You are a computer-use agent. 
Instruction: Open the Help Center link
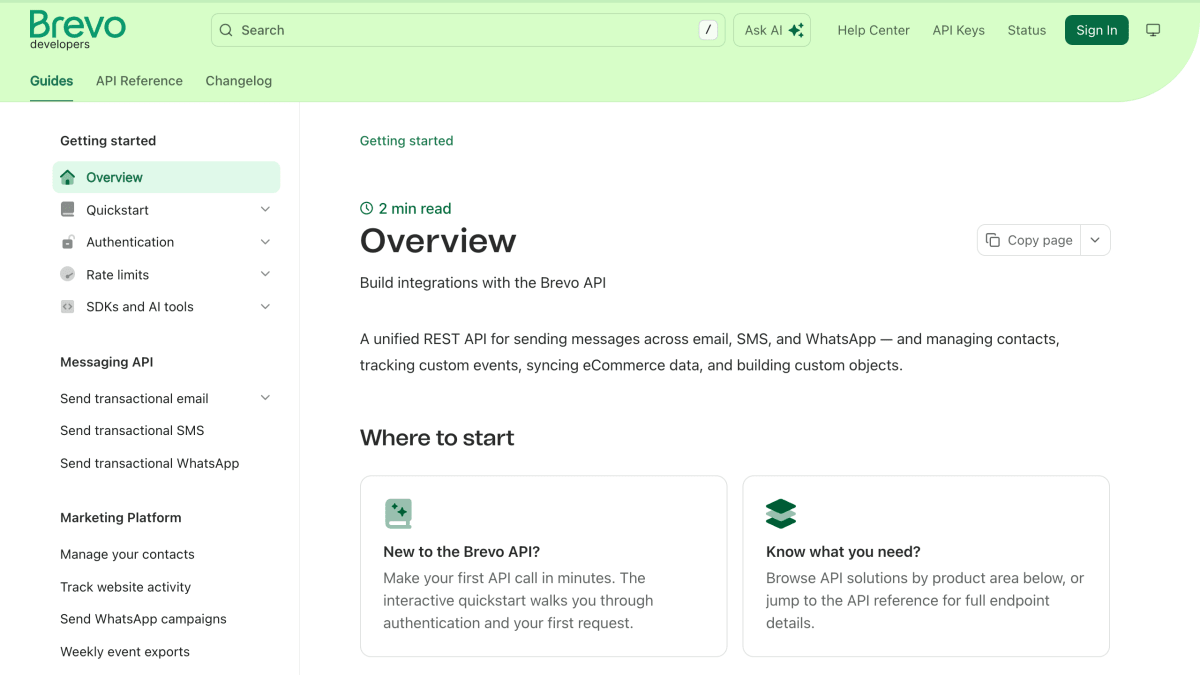tap(873, 30)
